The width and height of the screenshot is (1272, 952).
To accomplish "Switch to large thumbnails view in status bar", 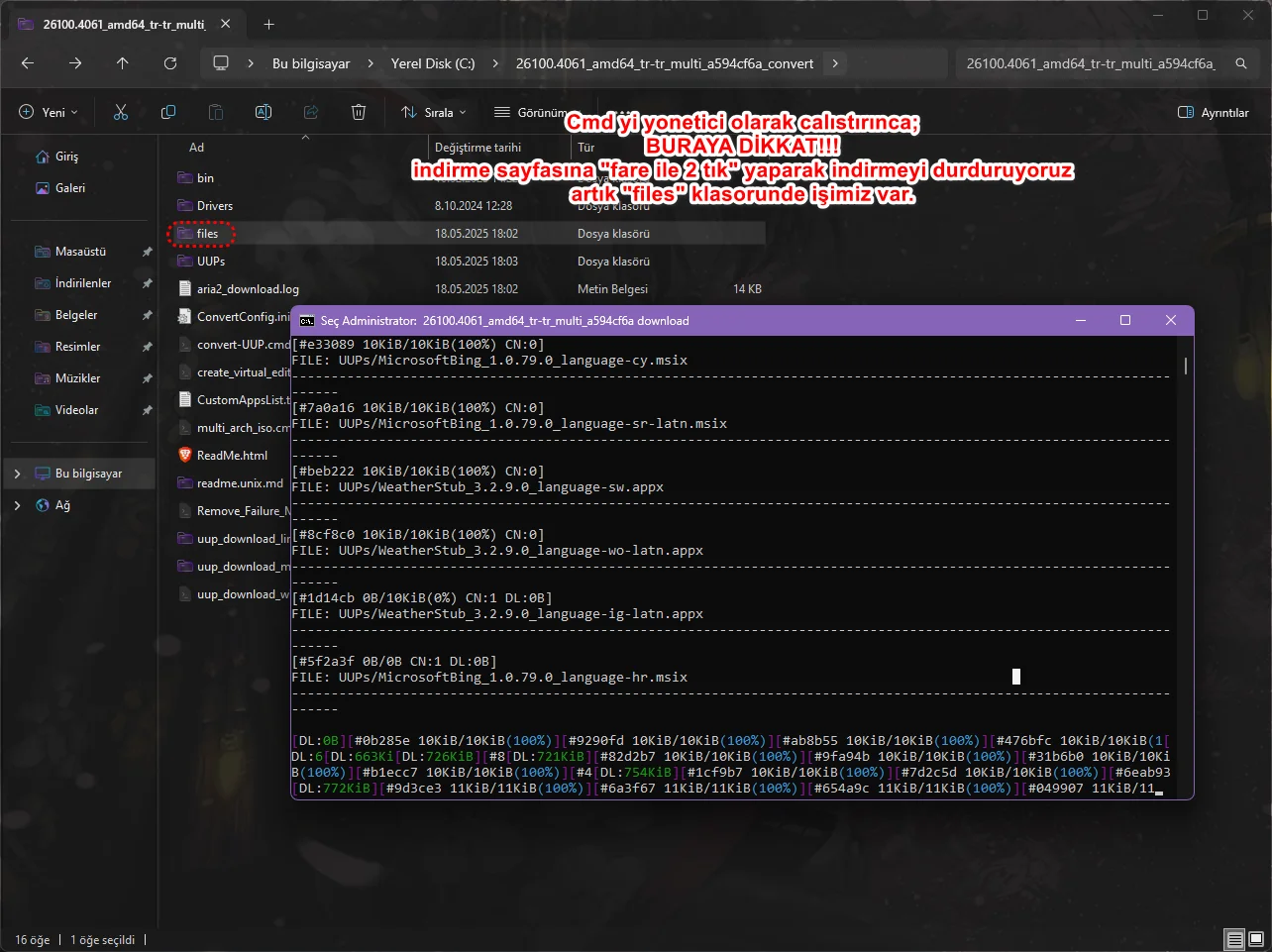I will click(1256, 939).
